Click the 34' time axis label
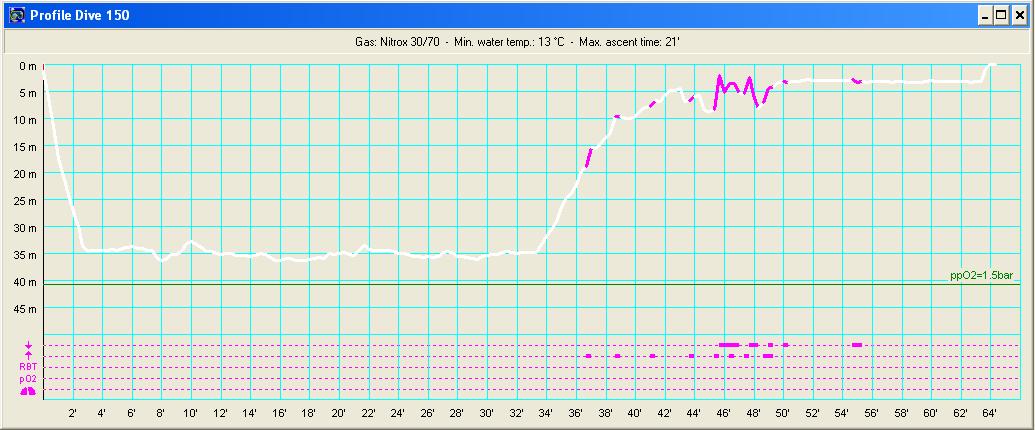 546,413
